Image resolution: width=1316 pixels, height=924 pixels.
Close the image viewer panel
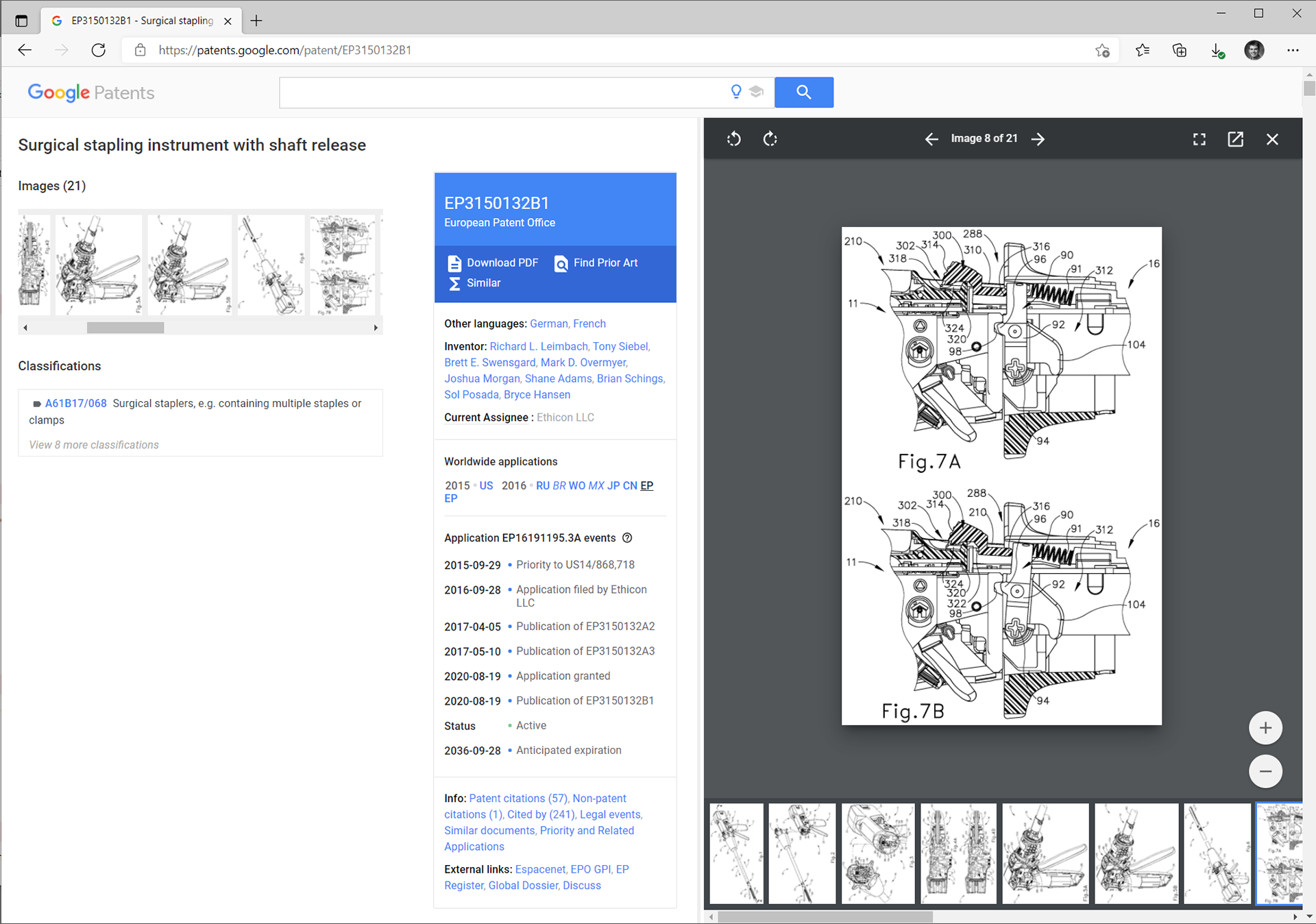(x=1272, y=139)
